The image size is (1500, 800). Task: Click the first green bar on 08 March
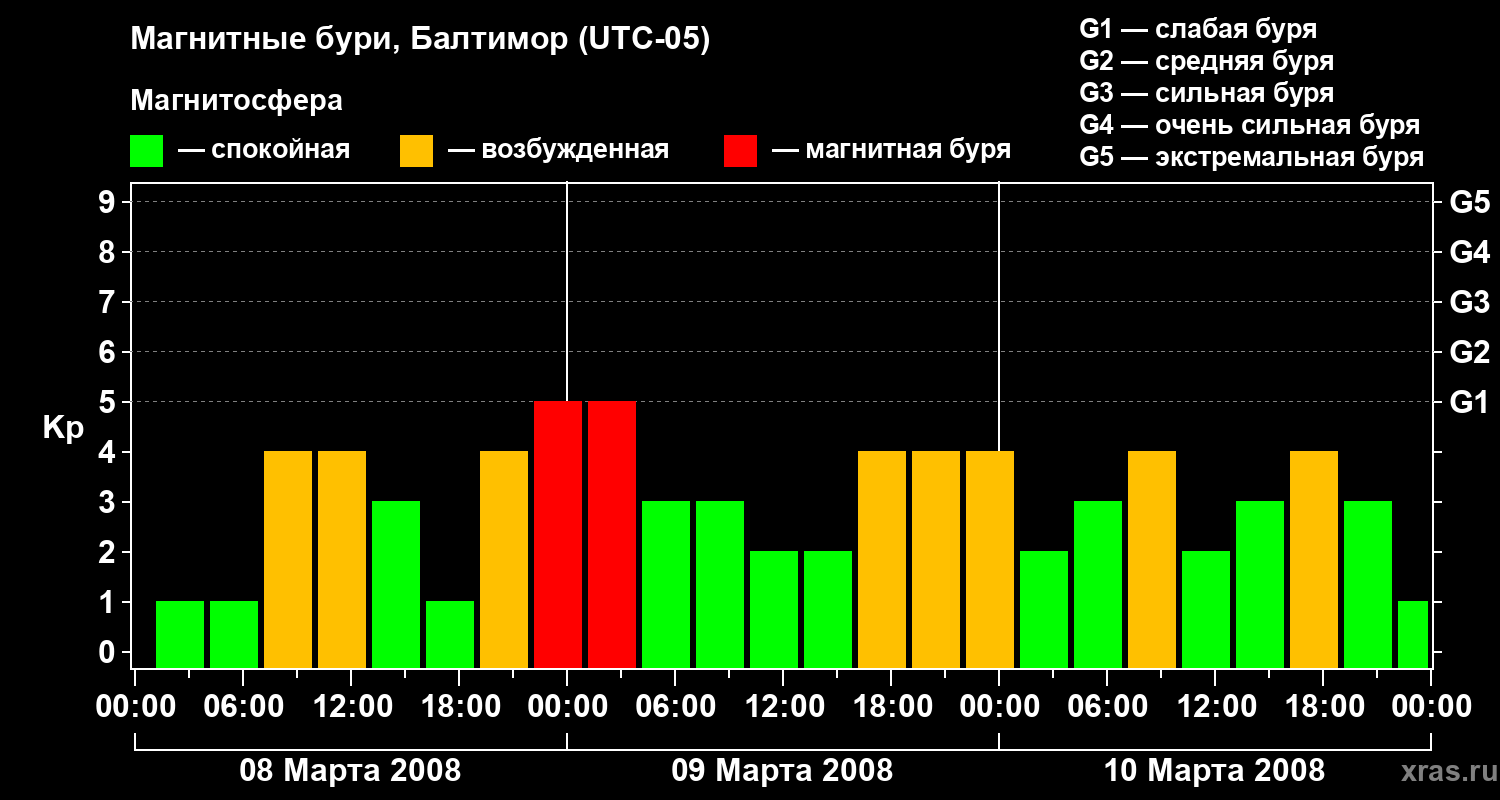click(180, 634)
